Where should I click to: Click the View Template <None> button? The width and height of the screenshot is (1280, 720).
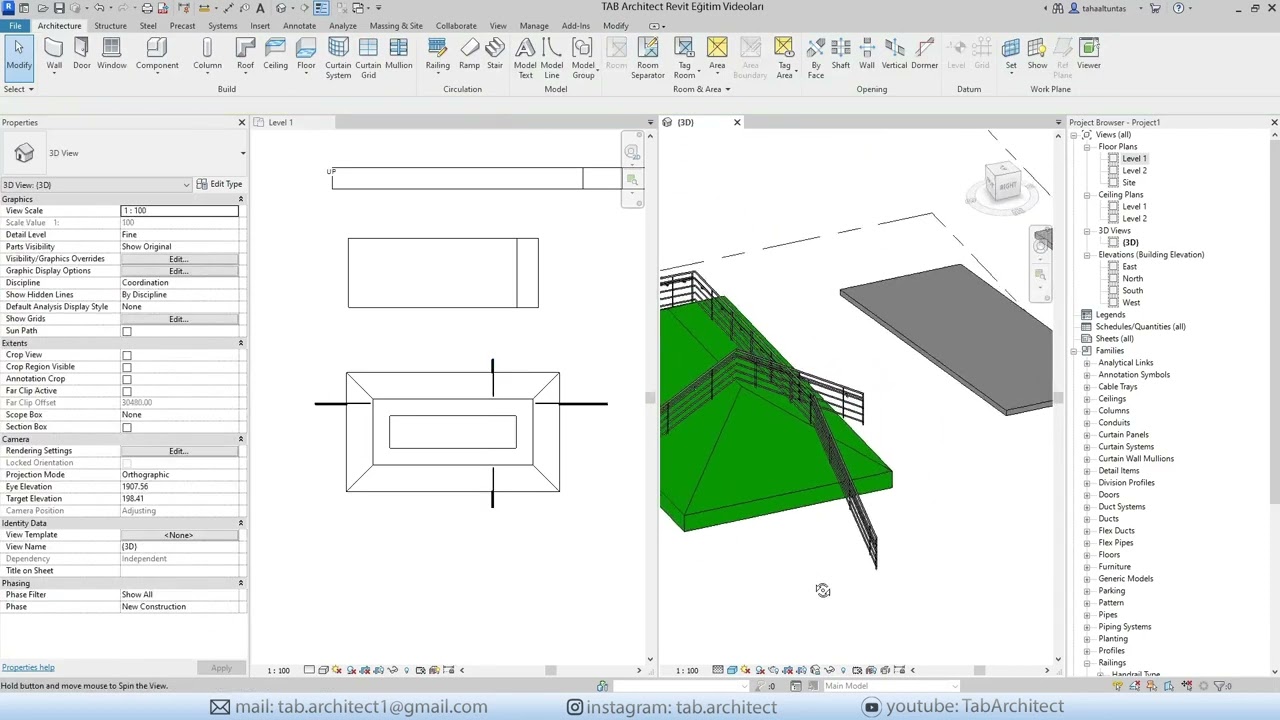tap(179, 535)
